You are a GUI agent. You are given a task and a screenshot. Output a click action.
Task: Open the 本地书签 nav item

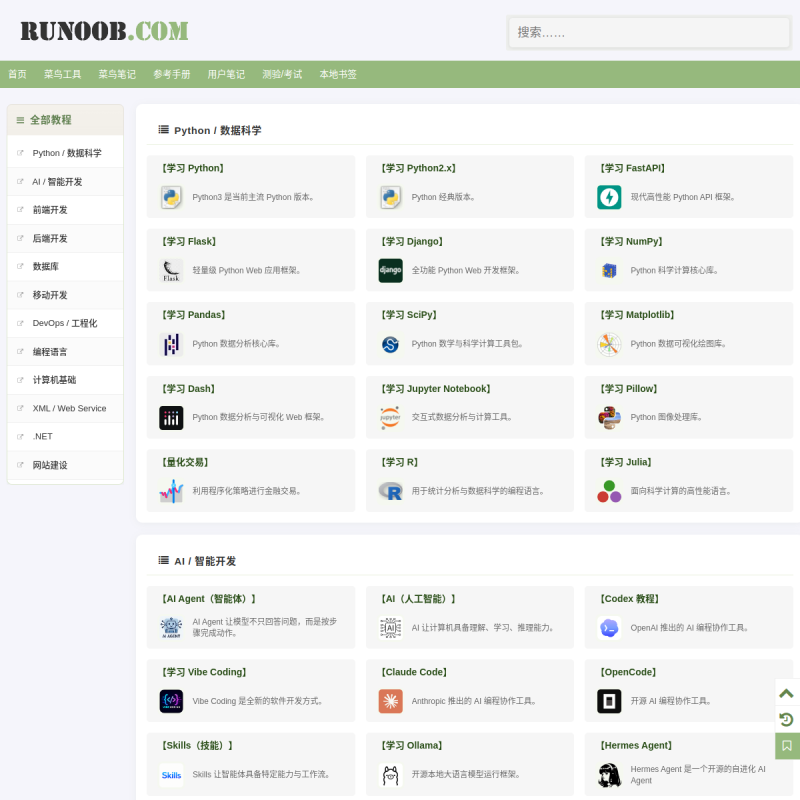click(x=338, y=74)
